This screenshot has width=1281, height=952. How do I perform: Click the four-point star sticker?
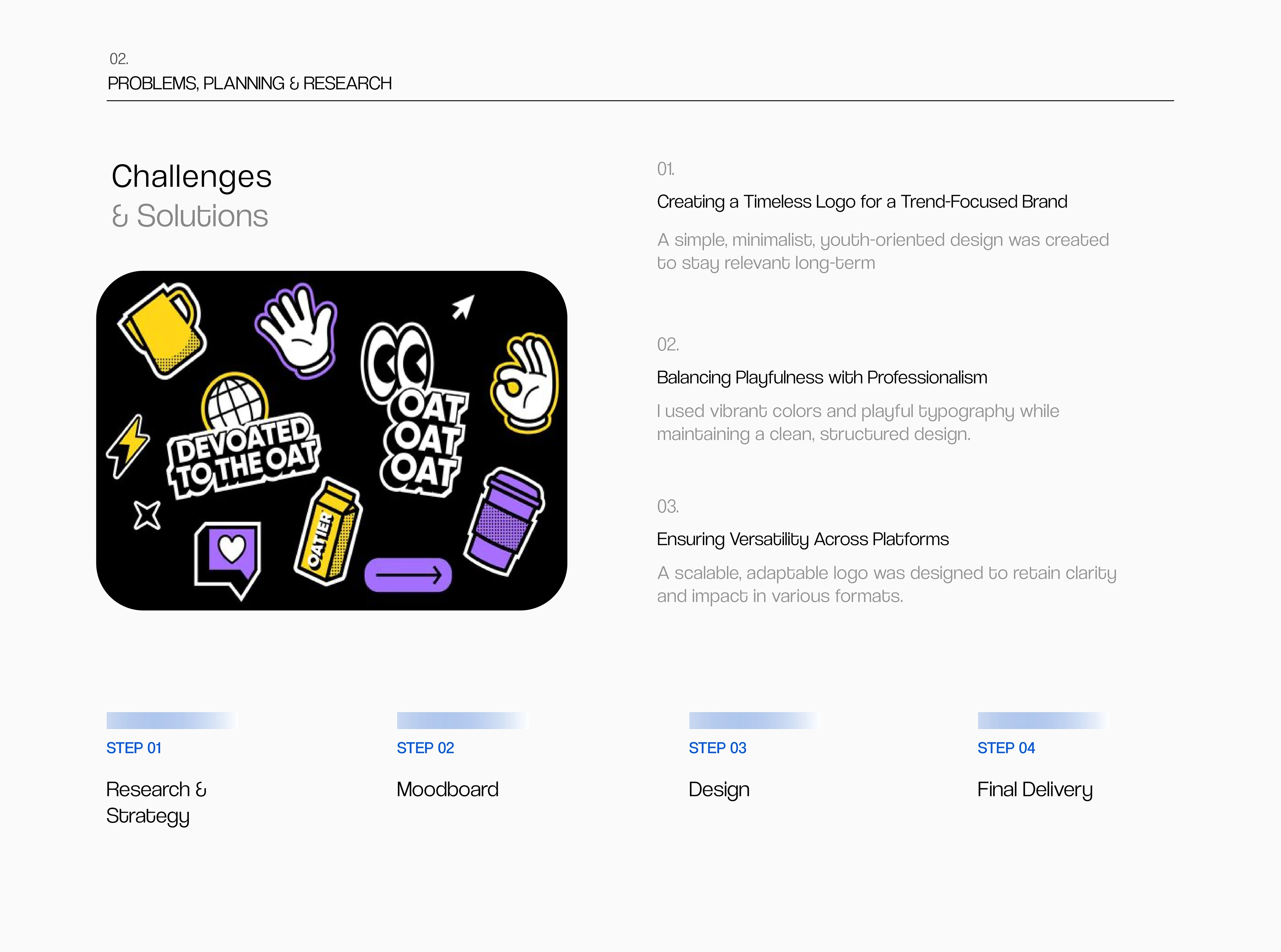(147, 515)
